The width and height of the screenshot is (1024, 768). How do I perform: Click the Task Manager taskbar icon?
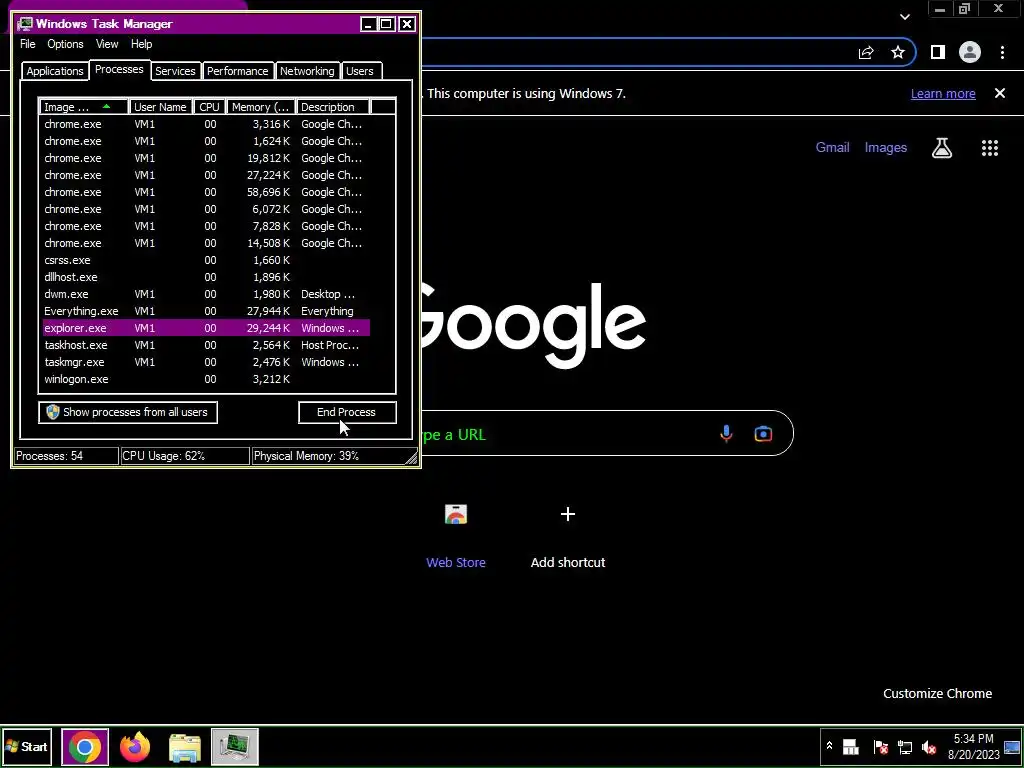(x=235, y=747)
